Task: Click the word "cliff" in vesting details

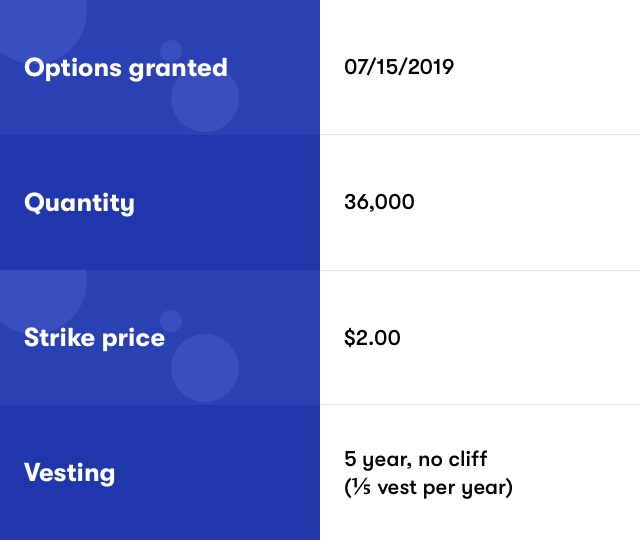Action: pyautogui.click(x=468, y=458)
